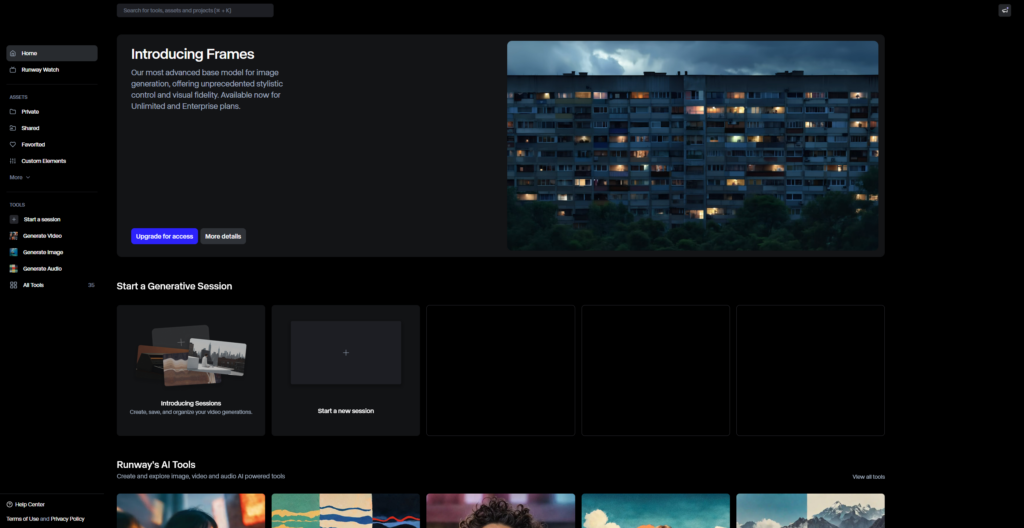Screen dimensions: 1024x528
Task: Click Start a session label in Tools
Action: point(42,220)
